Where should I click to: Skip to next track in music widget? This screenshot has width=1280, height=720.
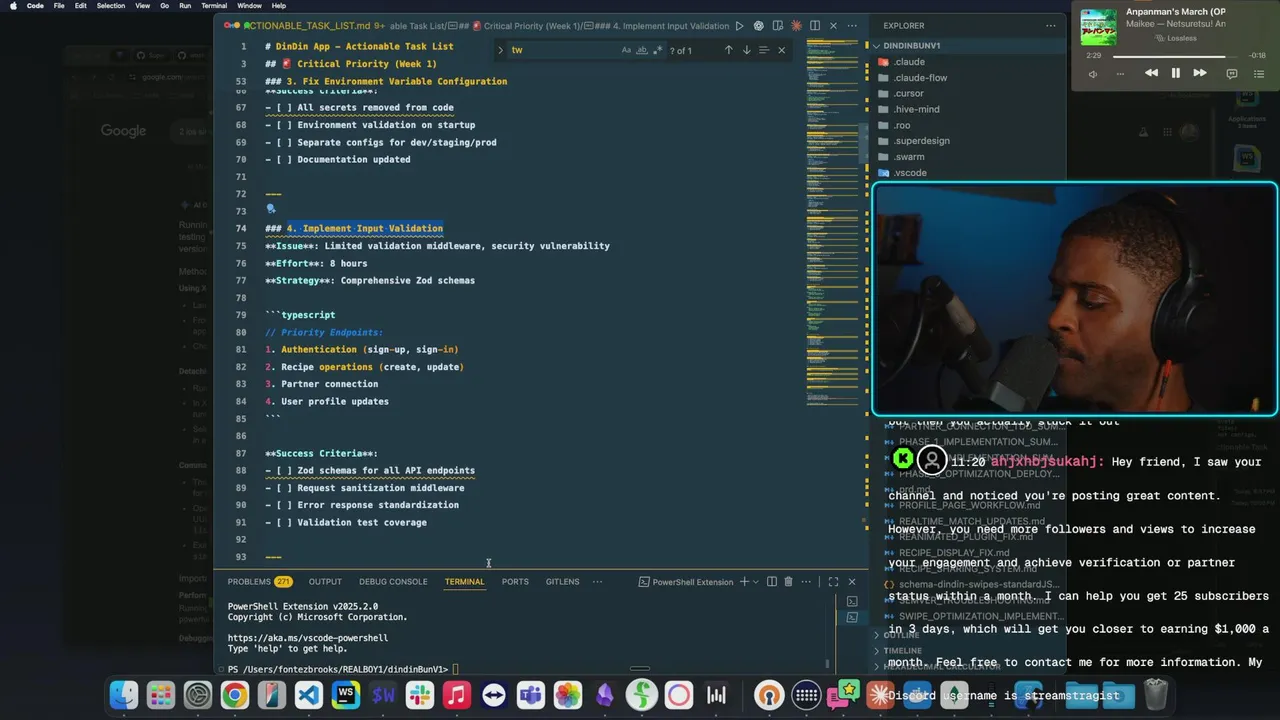tap(1200, 73)
